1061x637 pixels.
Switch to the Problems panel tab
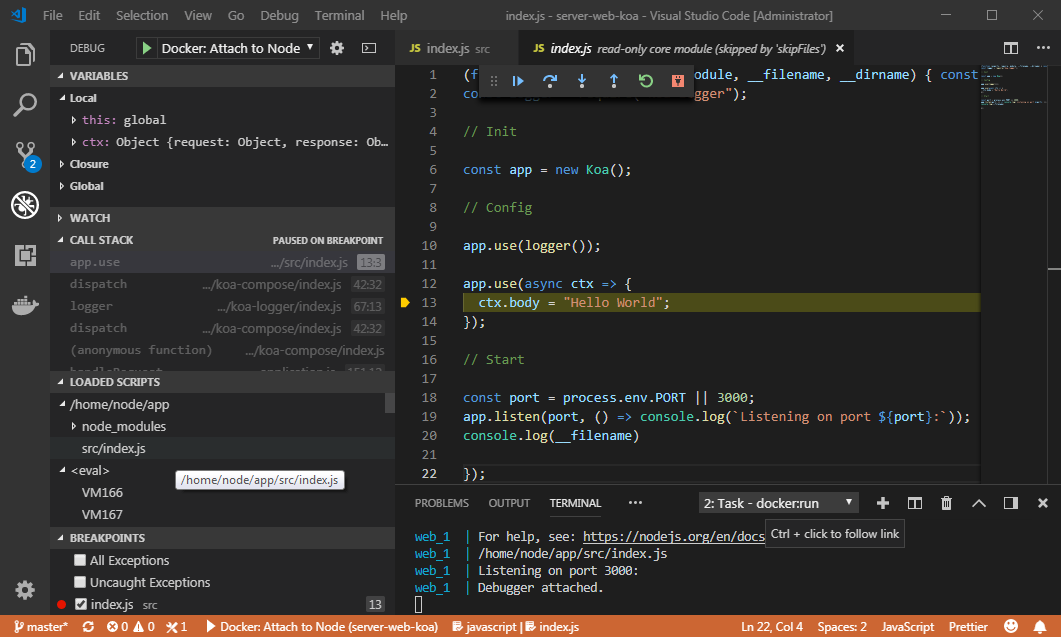click(x=441, y=503)
